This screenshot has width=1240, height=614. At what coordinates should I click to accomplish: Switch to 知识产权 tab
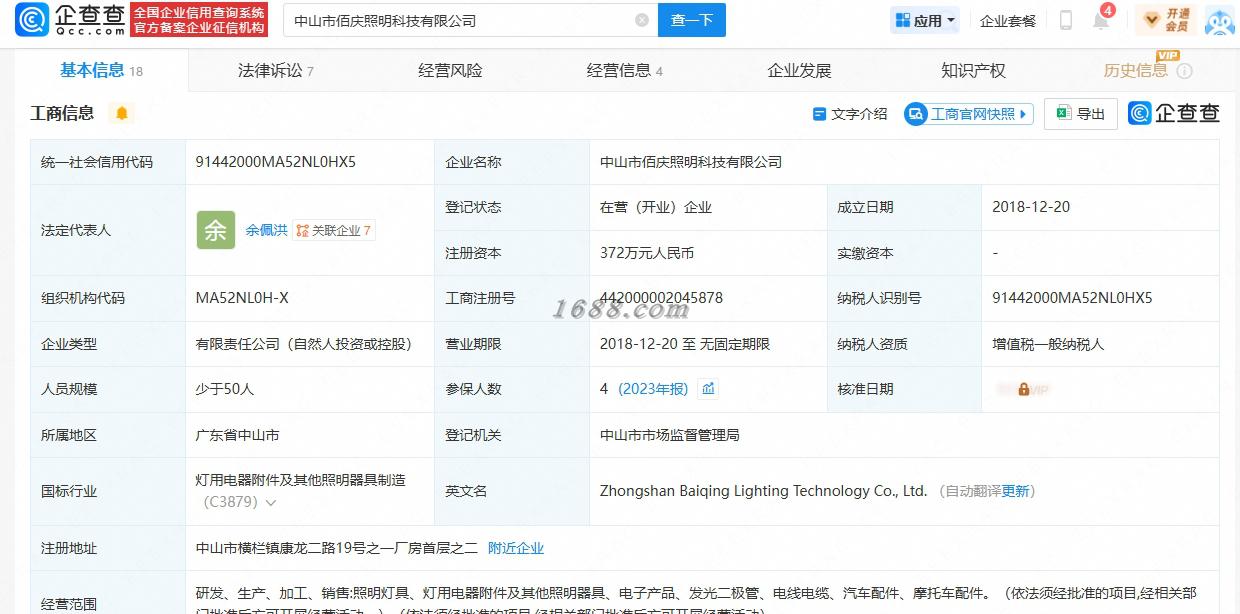[973, 70]
